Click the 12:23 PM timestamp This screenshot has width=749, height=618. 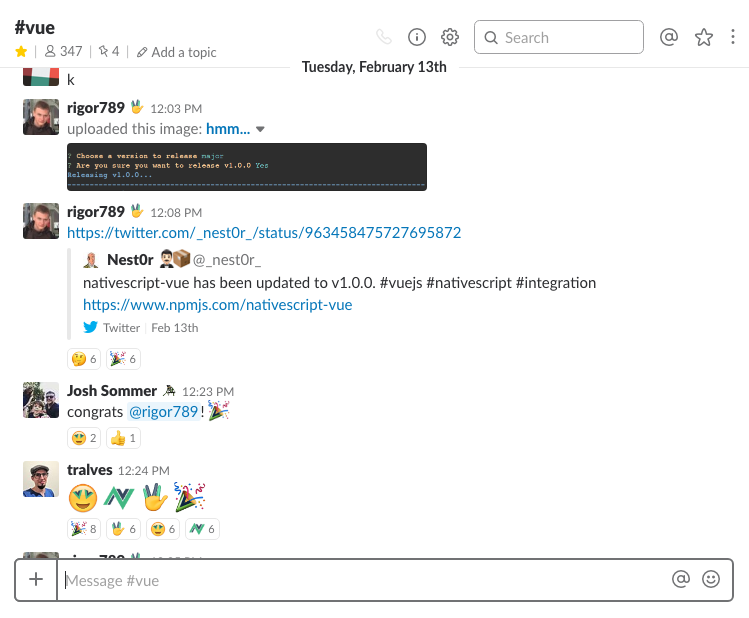click(x=208, y=392)
